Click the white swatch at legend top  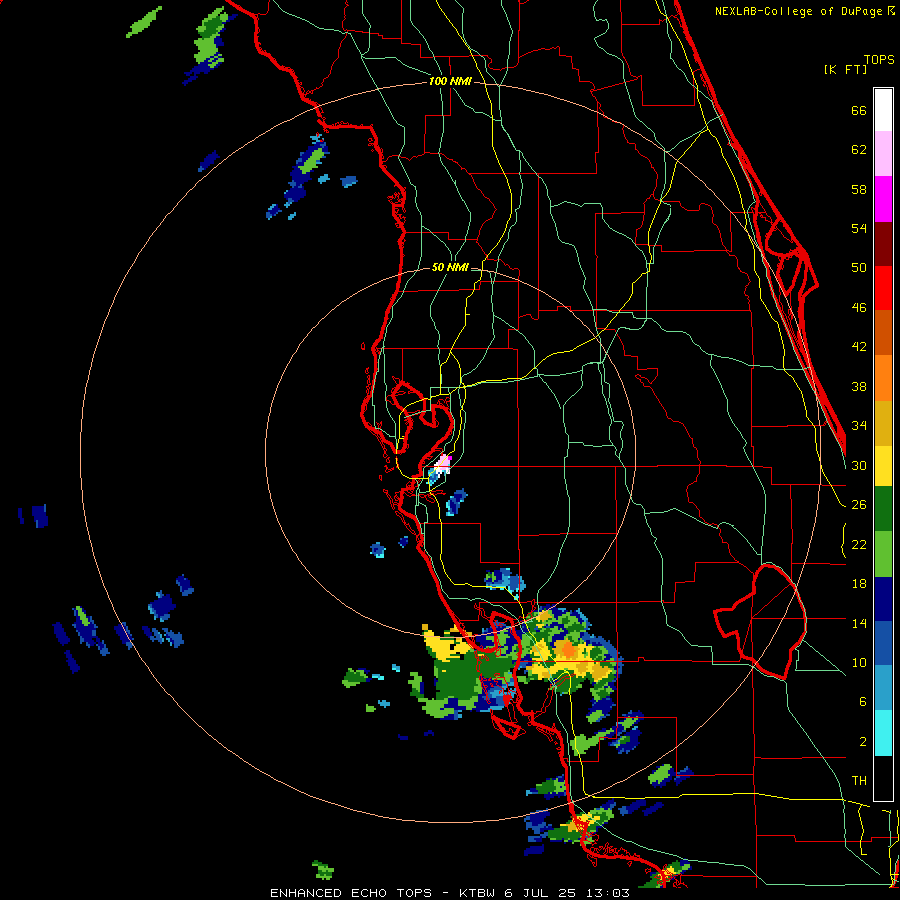coord(883,110)
